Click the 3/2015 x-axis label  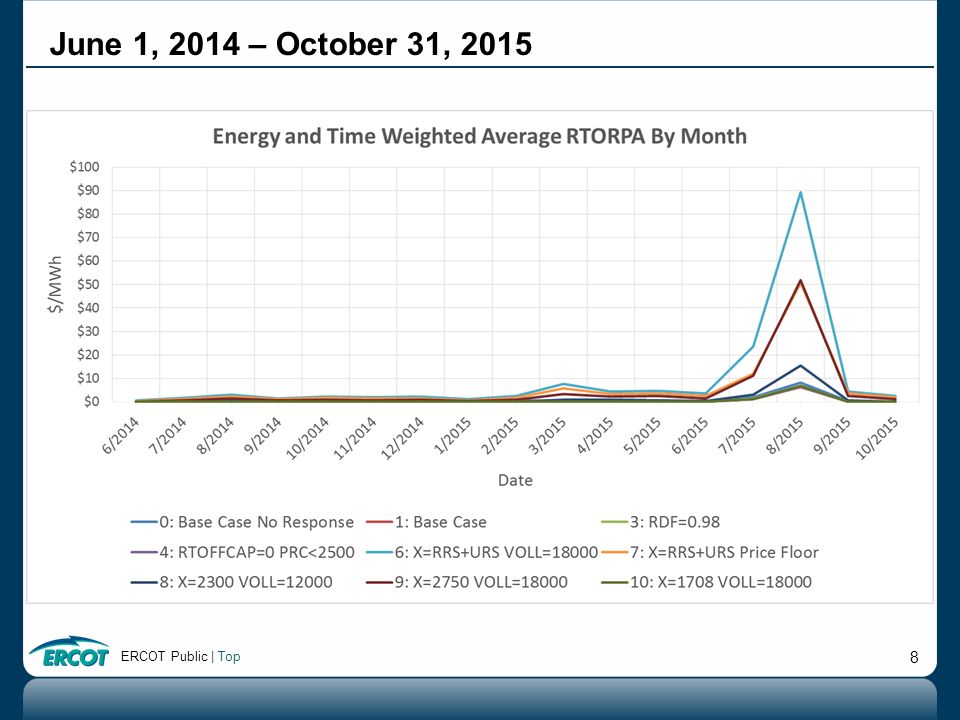click(548, 435)
